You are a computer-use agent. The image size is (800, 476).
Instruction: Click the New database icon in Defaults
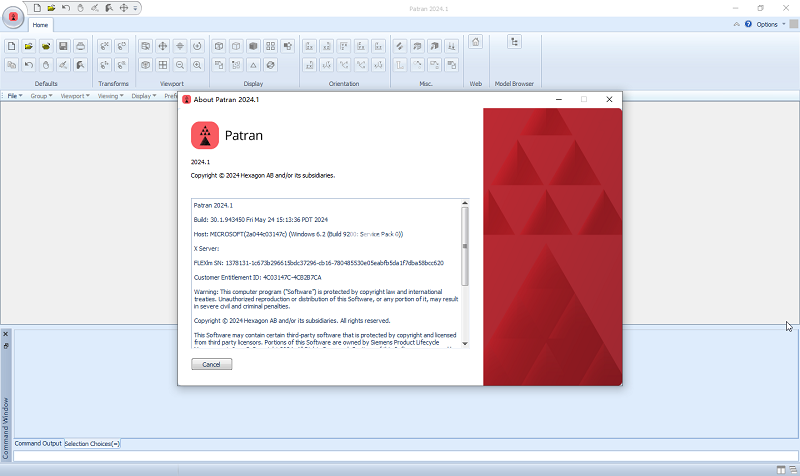12,46
